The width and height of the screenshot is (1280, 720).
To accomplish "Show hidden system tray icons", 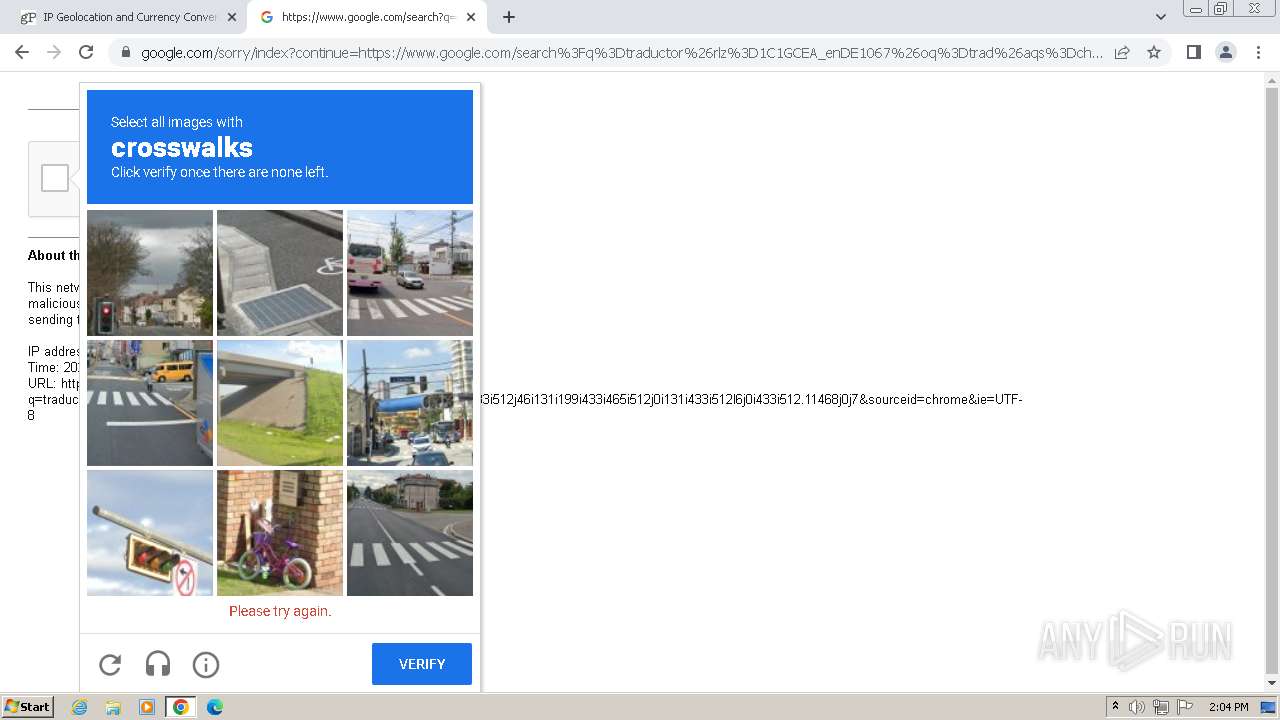I will pyautogui.click(x=1116, y=707).
